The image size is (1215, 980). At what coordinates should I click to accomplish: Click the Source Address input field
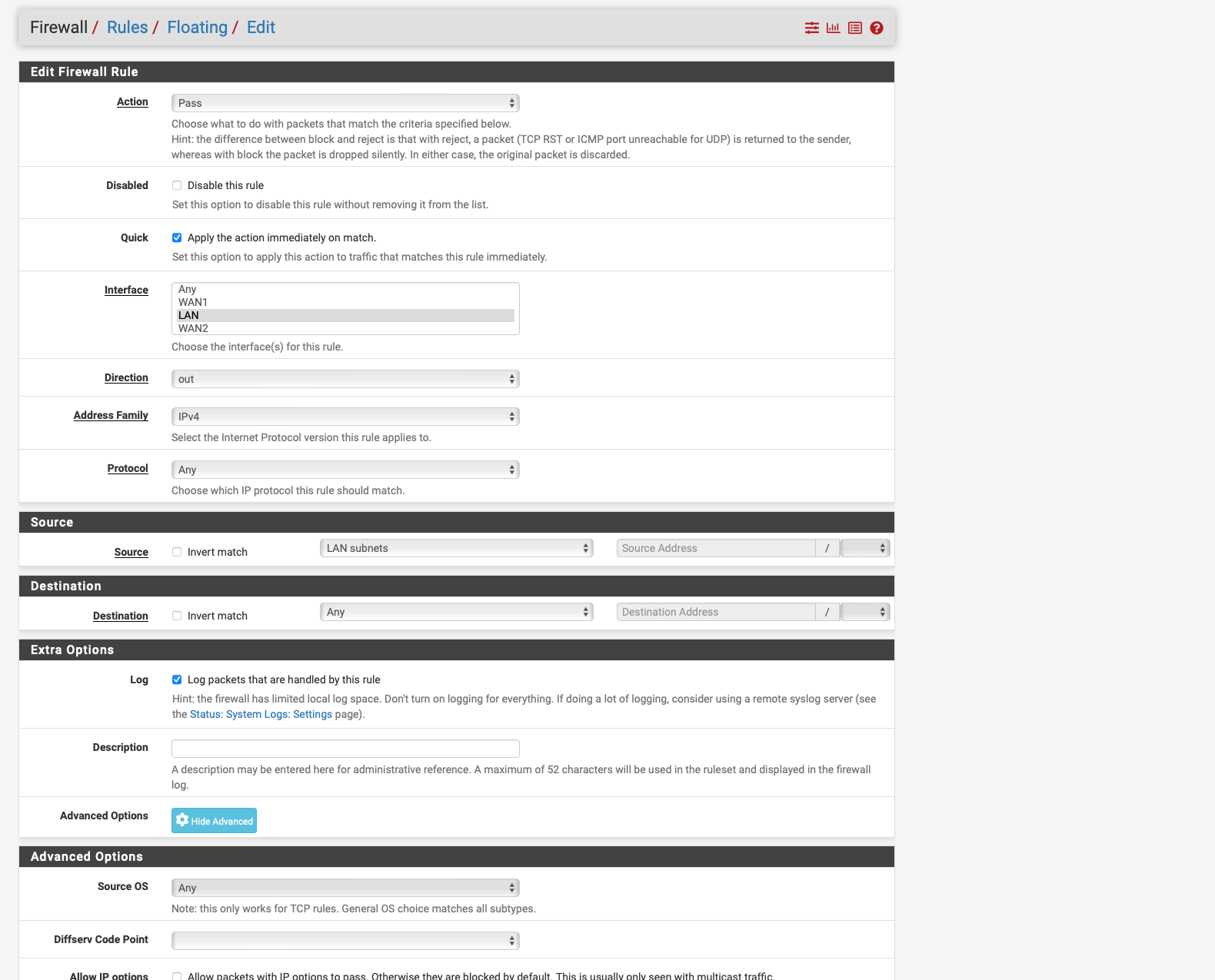716,548
